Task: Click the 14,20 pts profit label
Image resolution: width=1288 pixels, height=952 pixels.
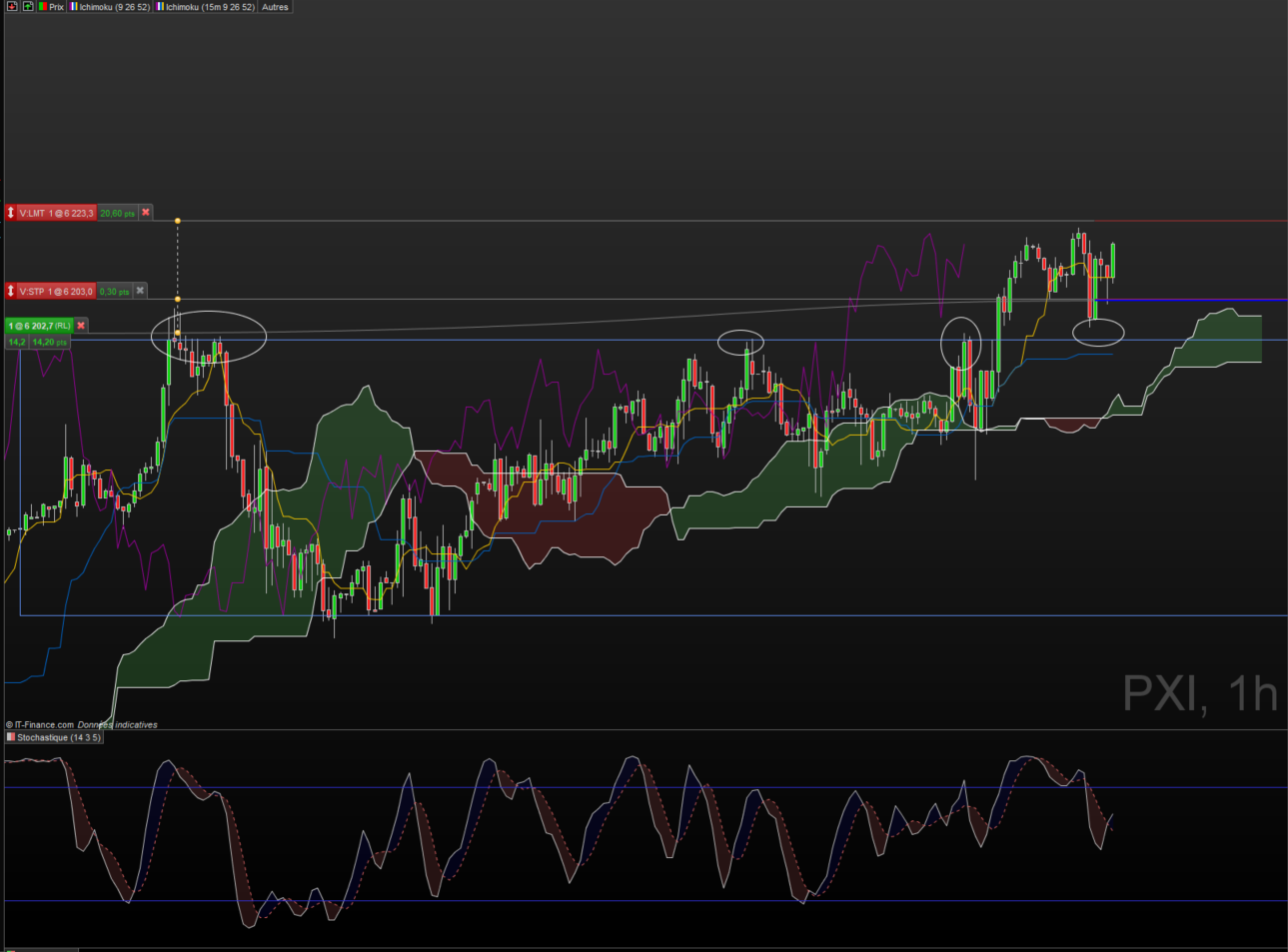Action: click(x=49, y=342)
